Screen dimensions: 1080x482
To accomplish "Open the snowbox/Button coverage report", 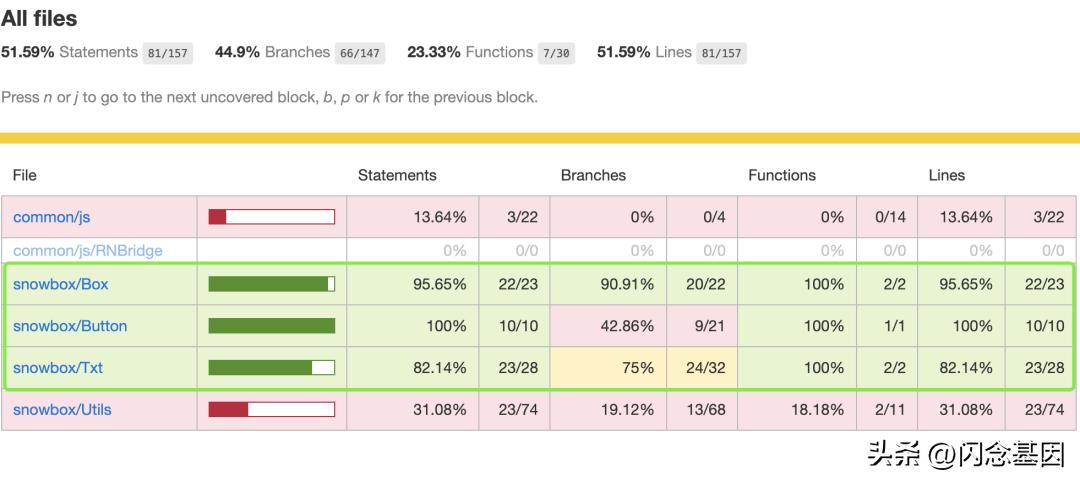I will tap(70, 326).
